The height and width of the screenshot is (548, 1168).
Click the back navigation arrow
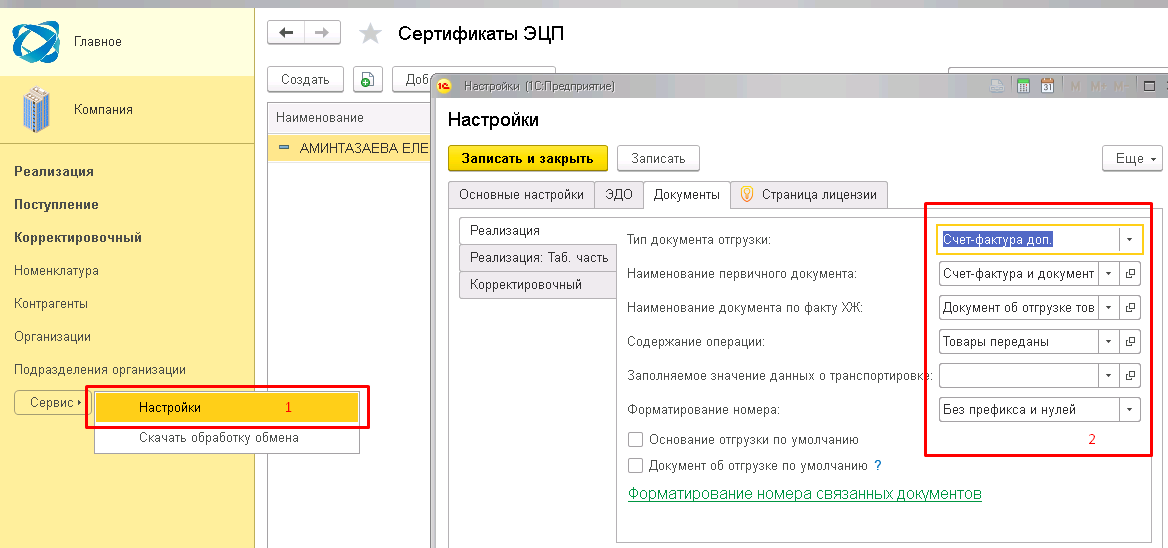[x=286, y=33]
